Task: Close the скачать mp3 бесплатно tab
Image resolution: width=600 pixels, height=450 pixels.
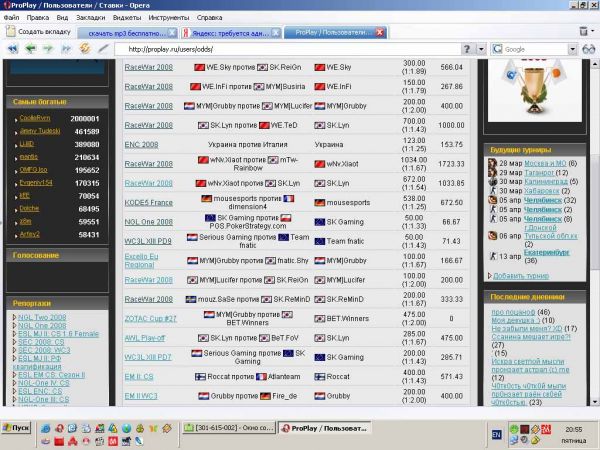Action: 173,33
